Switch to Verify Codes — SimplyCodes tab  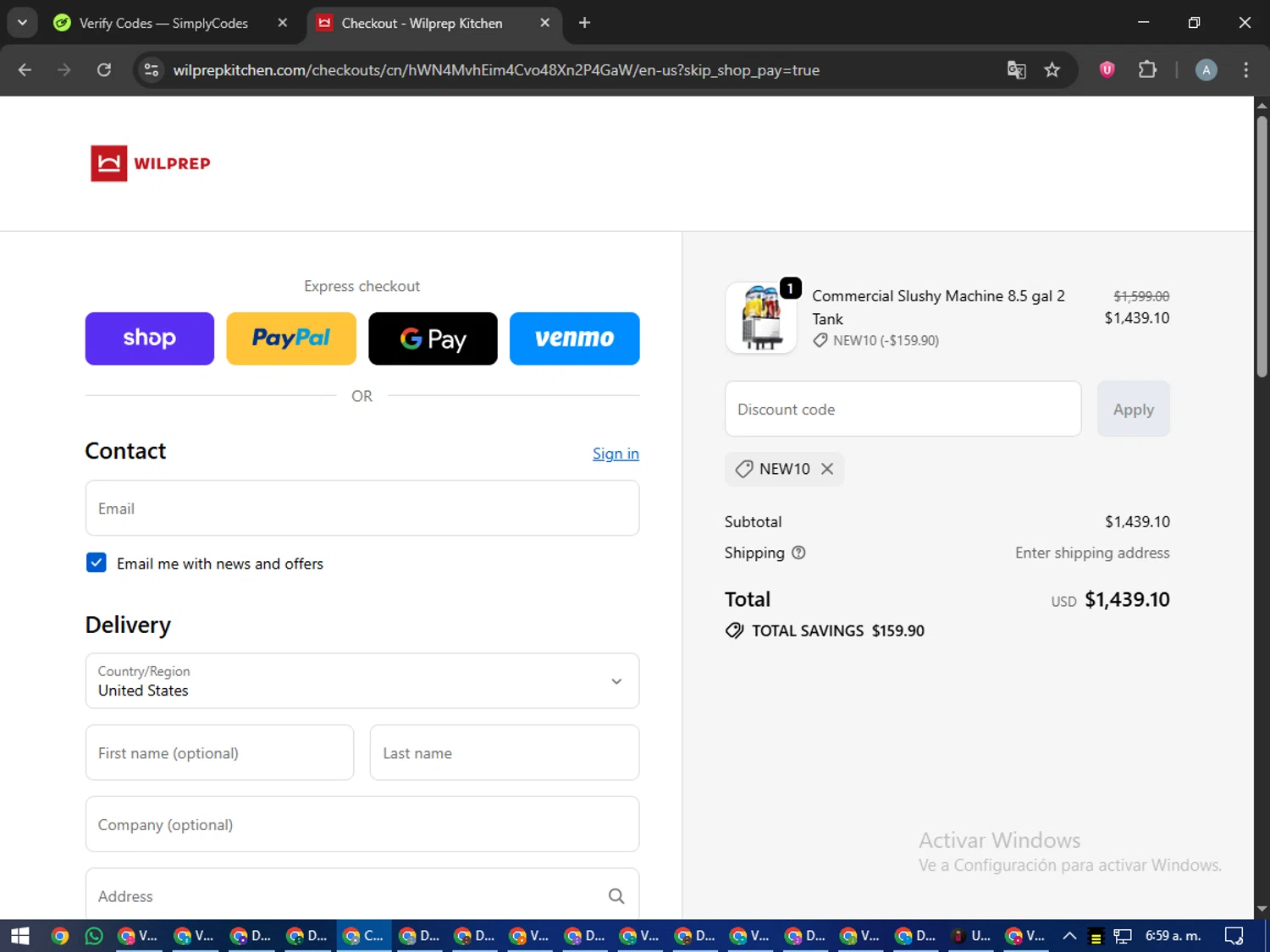click(x=163, y=23)
